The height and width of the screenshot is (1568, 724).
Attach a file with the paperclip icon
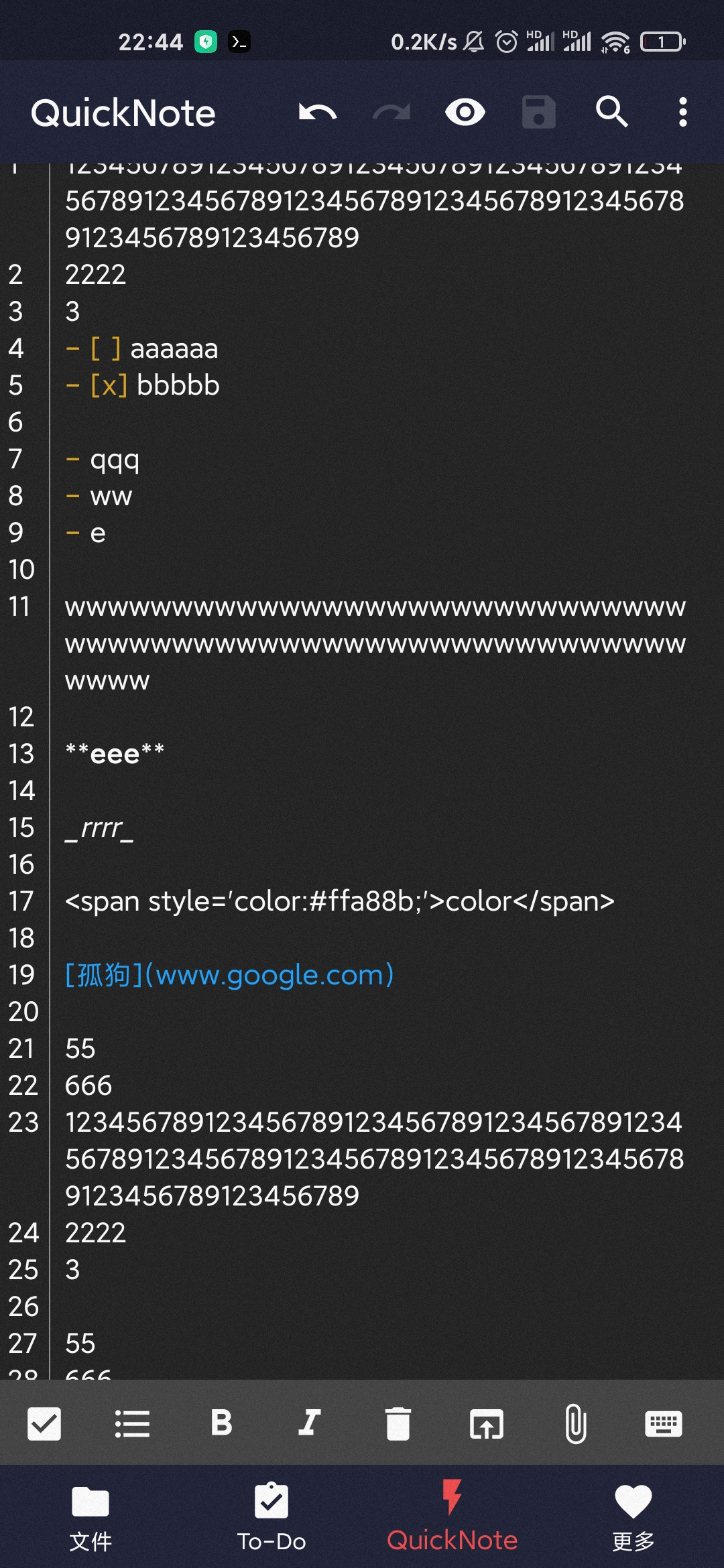(x=575, y=1423)
